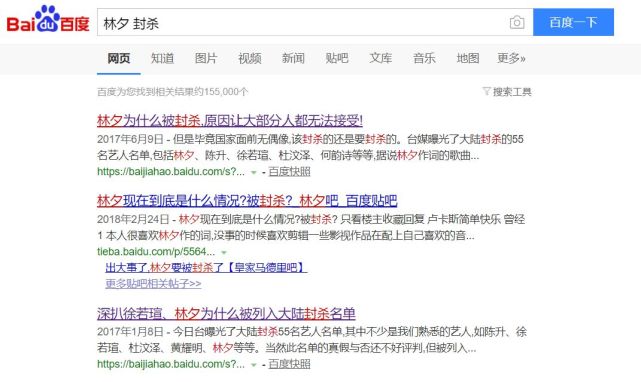Go to the 贴吧 tab
The image size is (641, 382).
pos(337,58)
